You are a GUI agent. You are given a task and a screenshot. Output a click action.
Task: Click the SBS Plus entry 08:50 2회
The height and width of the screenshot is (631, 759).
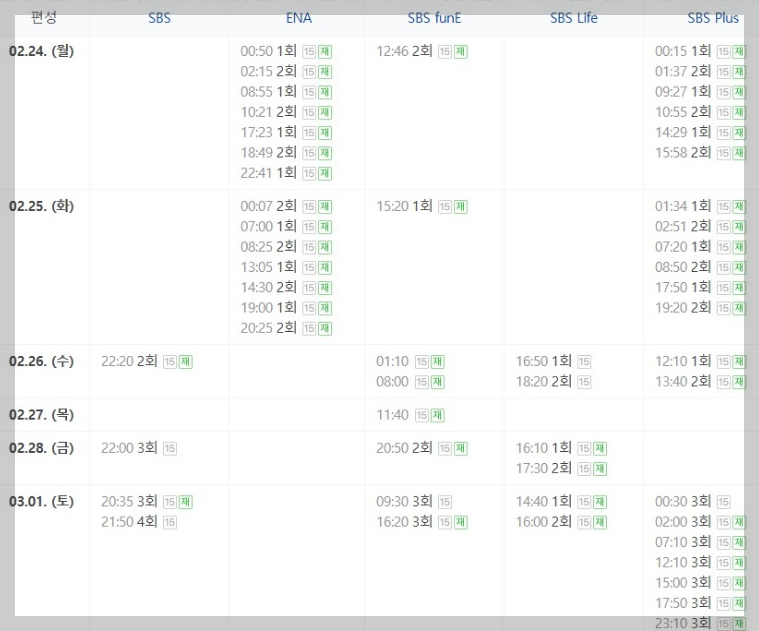pos(683,268)
